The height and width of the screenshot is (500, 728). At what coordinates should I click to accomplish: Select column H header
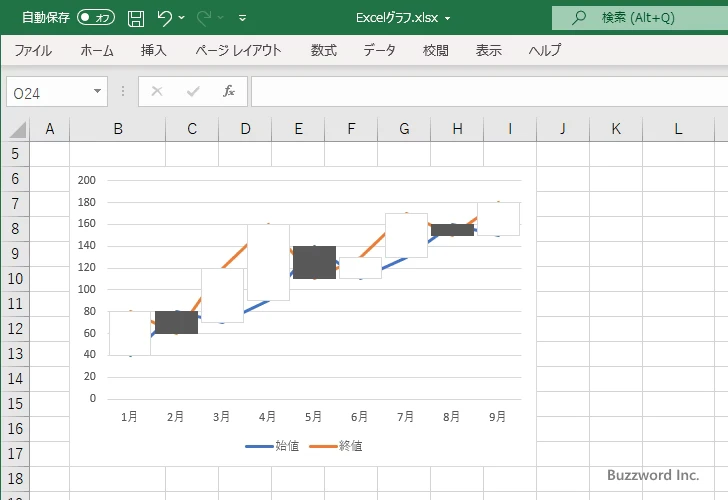(457, 129)
